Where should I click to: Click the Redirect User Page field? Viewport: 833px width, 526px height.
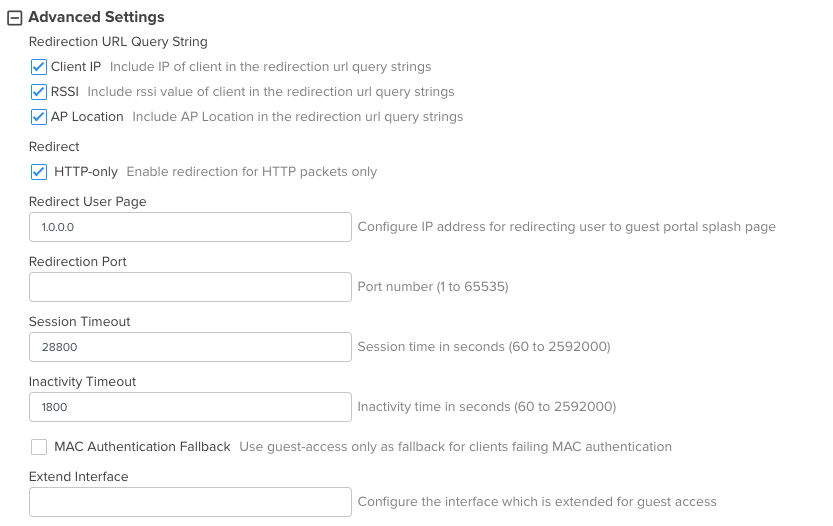(x=190, y=227)
